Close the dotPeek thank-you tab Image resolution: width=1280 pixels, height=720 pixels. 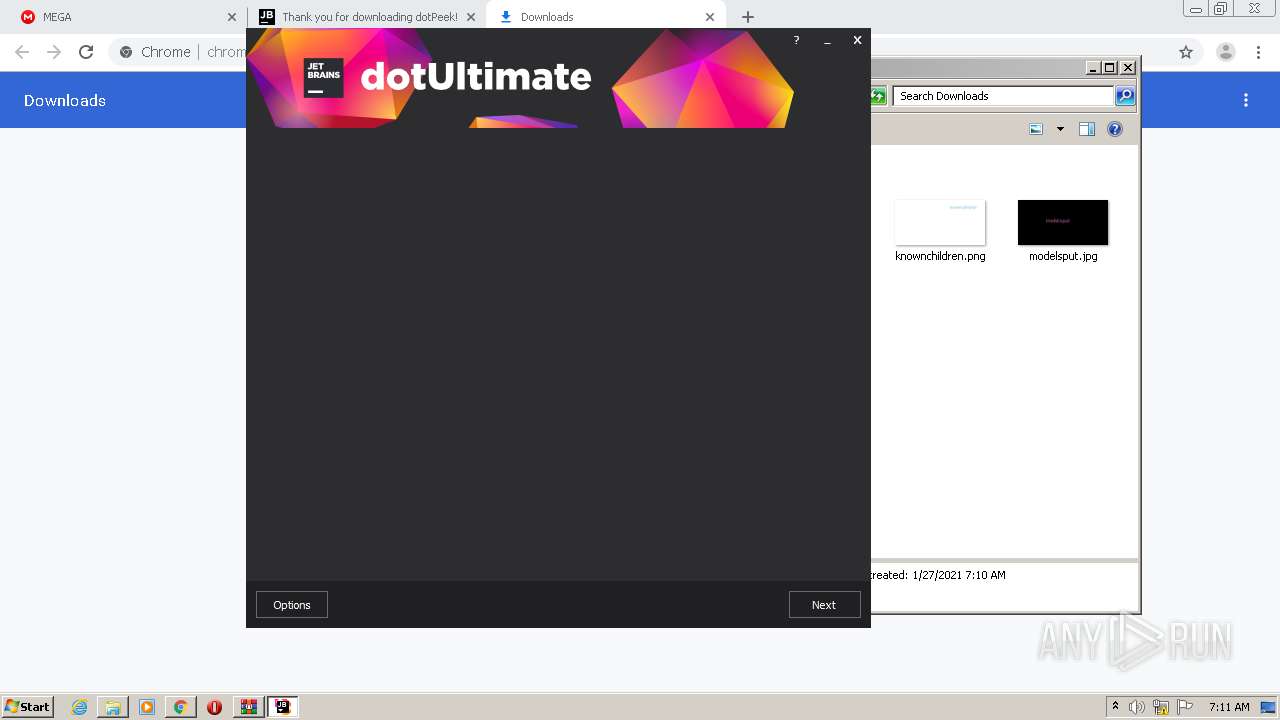click(471, 17)
